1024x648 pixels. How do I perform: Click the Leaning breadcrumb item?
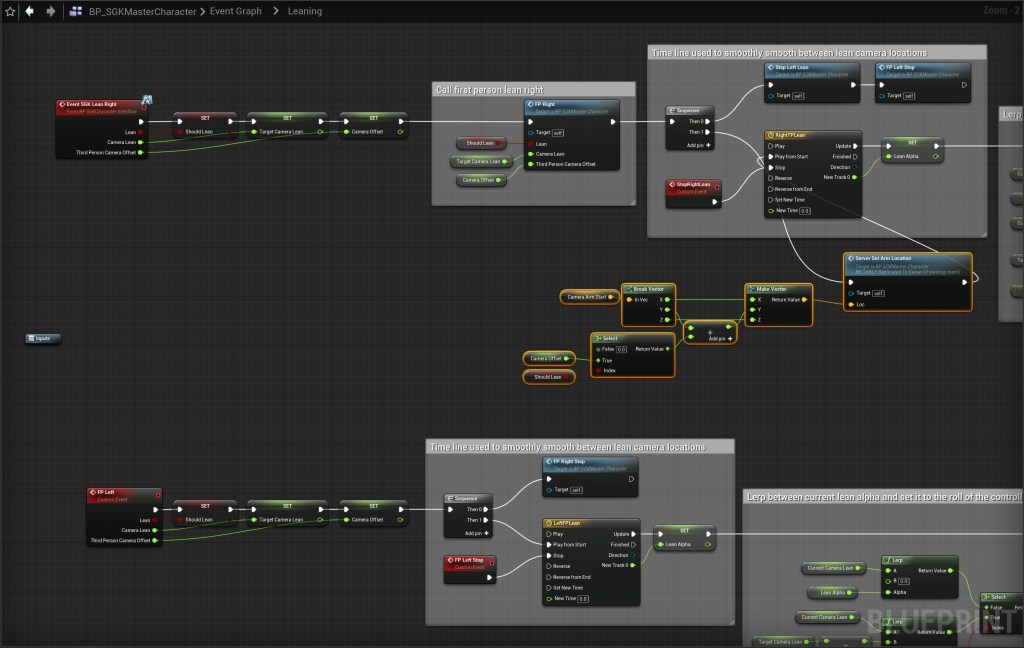tap(305, 11)
